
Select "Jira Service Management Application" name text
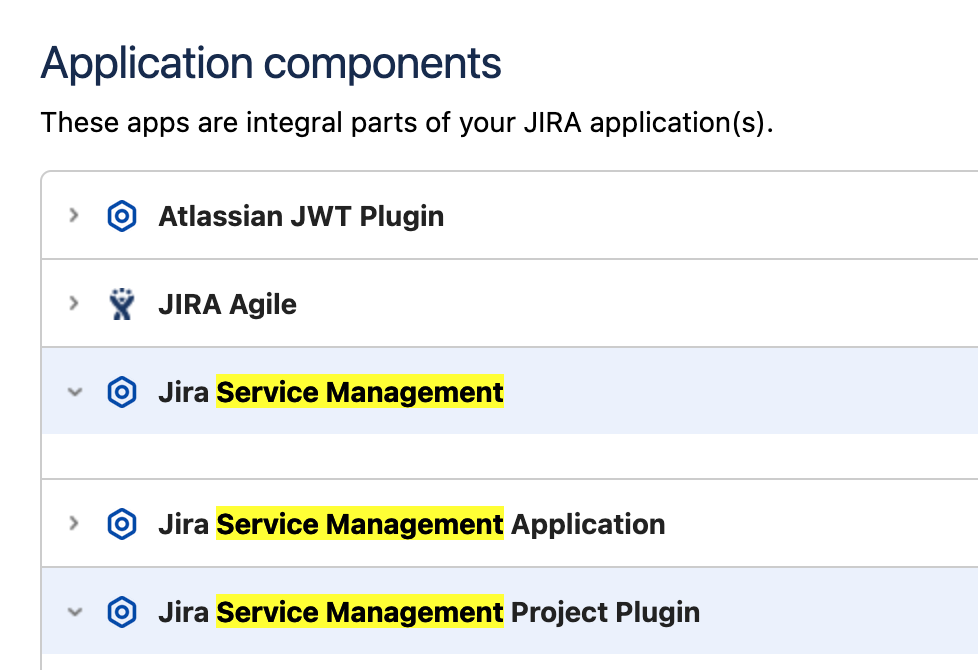(412, 524)
